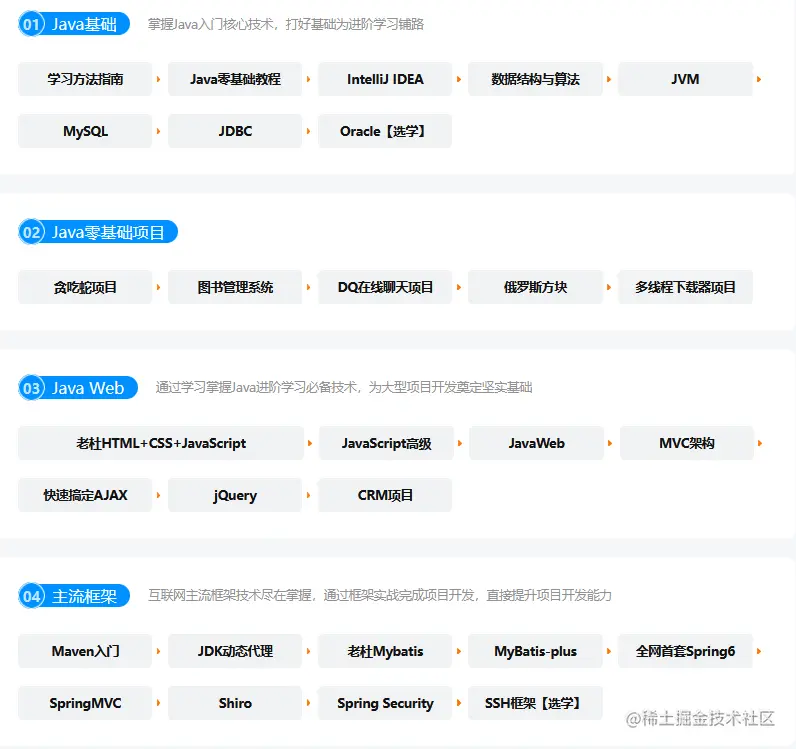Click orange arrow after Shiro

(308, 703)
